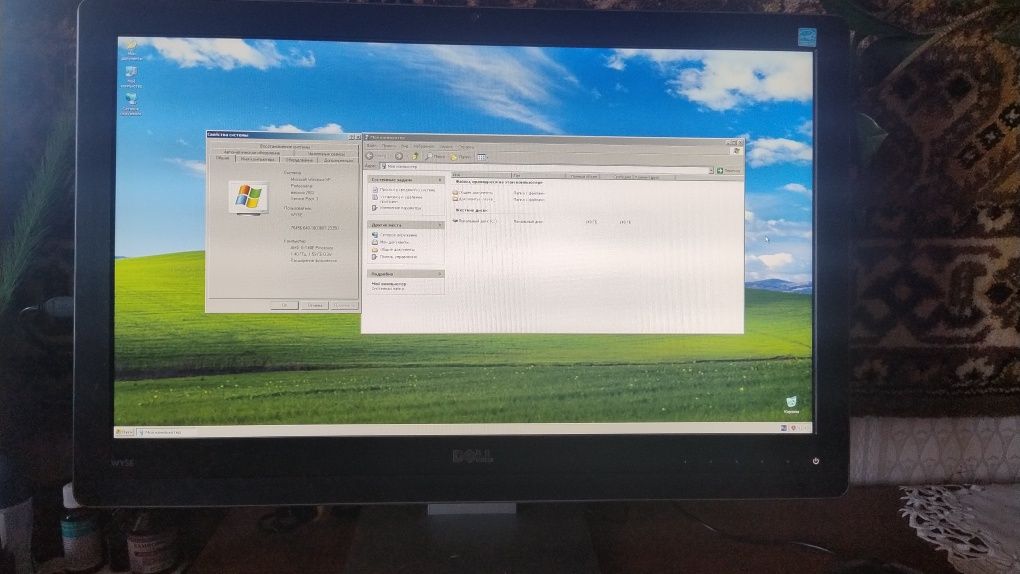1020x574 pixels.
Task: Click the Start button on taskbar
Action: (124, 431)
